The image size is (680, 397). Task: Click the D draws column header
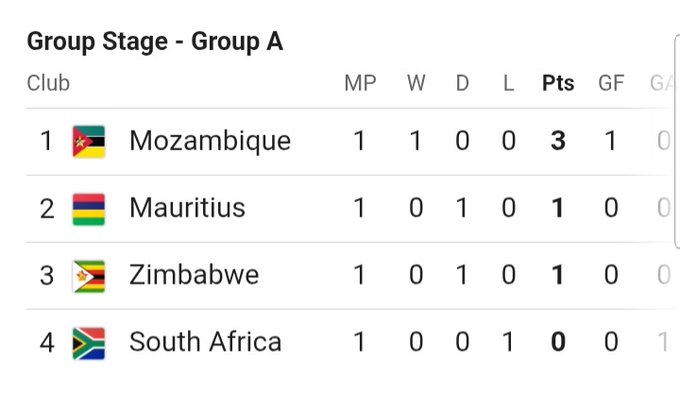[462, 83]
